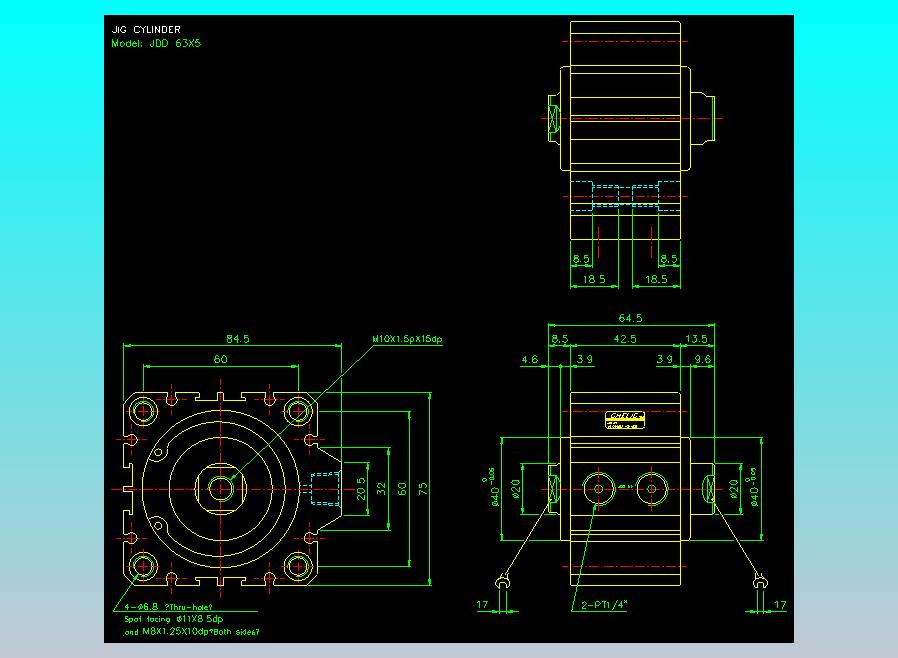Screen dimensions: 898x658
Task: Click the 42.5 body length dimension
Action: point(625,338)
